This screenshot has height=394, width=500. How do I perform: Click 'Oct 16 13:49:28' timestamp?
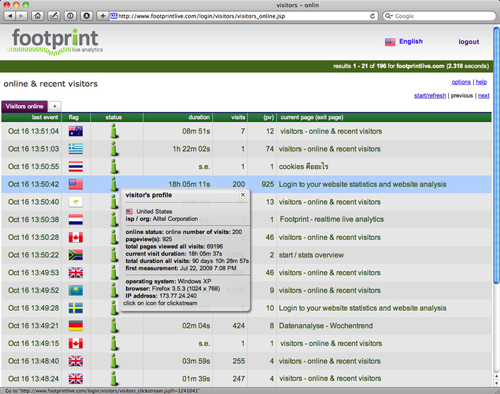[33, 308]
